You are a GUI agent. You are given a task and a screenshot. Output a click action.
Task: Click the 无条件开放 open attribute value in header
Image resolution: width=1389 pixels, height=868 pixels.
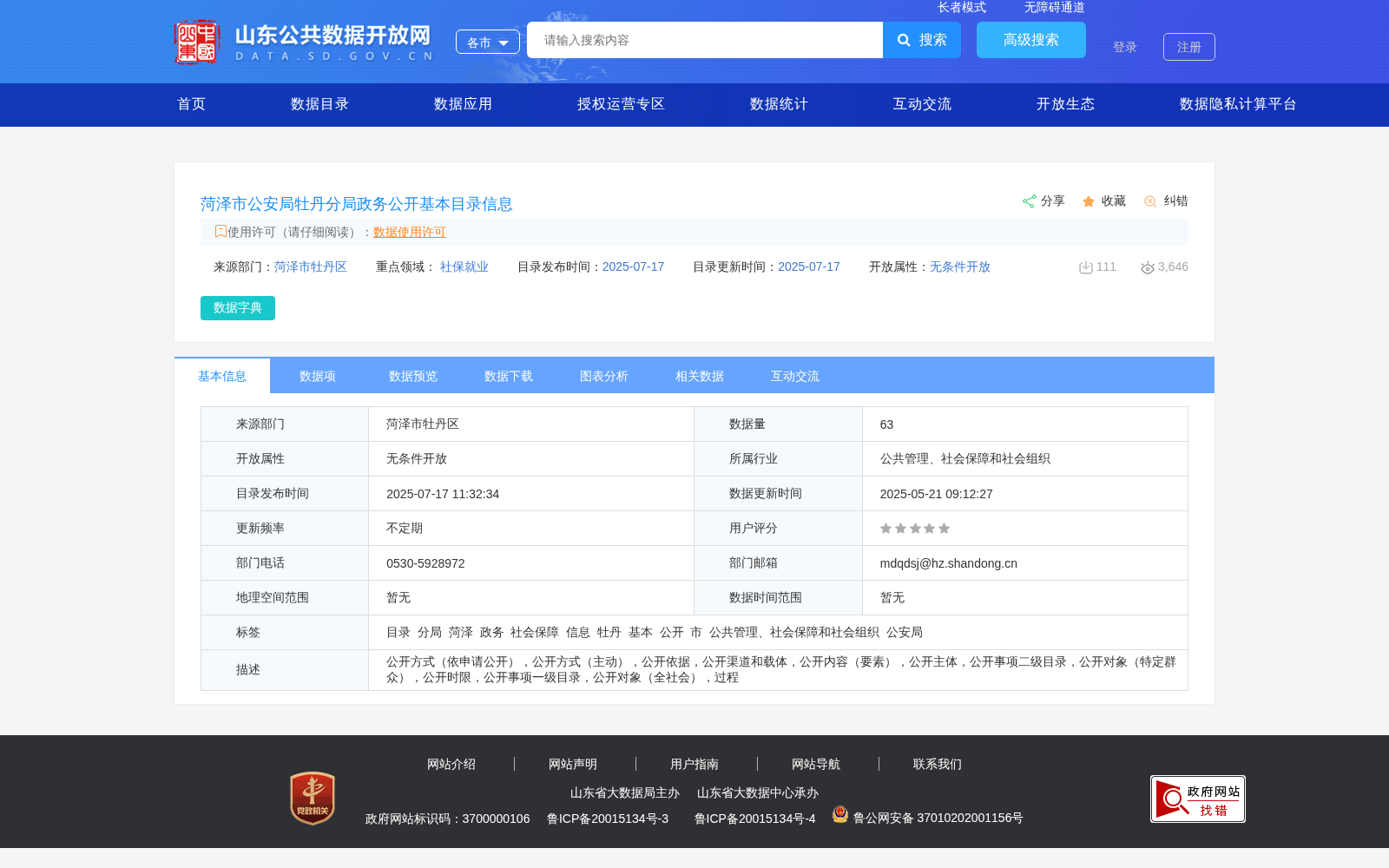click(x=960, y=266)
